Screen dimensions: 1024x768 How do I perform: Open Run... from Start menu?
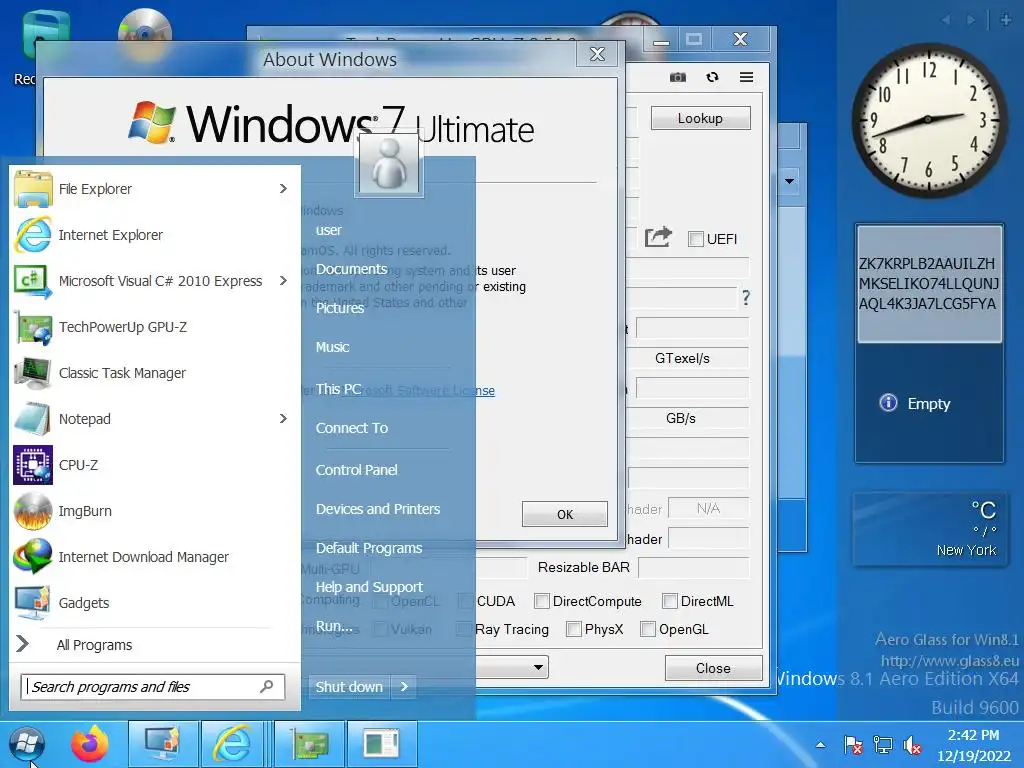click(334, 626)
